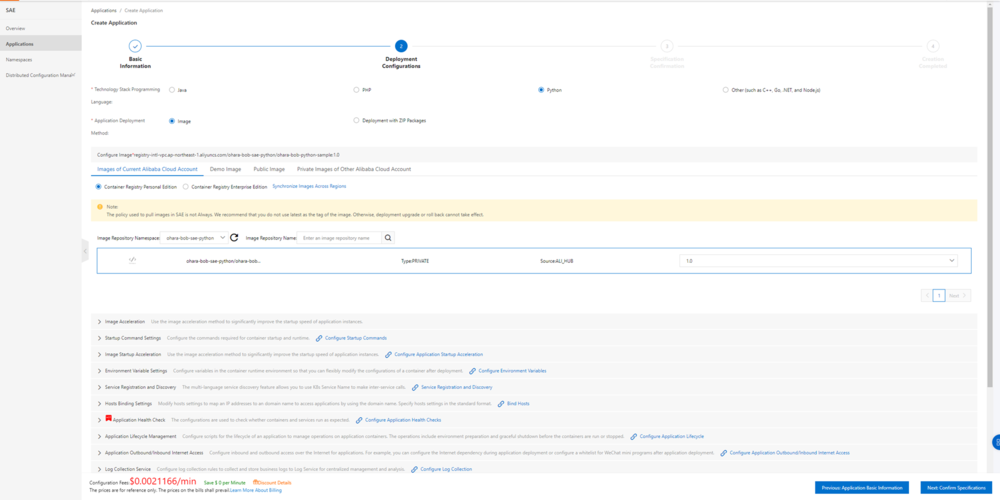Open the image version 1.0 dropdown
The height and width of the screenshot is (500, 1000).
(817, 260)
